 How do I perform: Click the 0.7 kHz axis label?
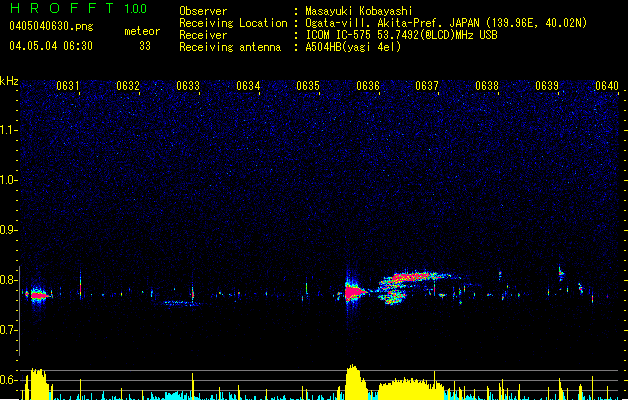pyautogui.click(x=8, y=330)
